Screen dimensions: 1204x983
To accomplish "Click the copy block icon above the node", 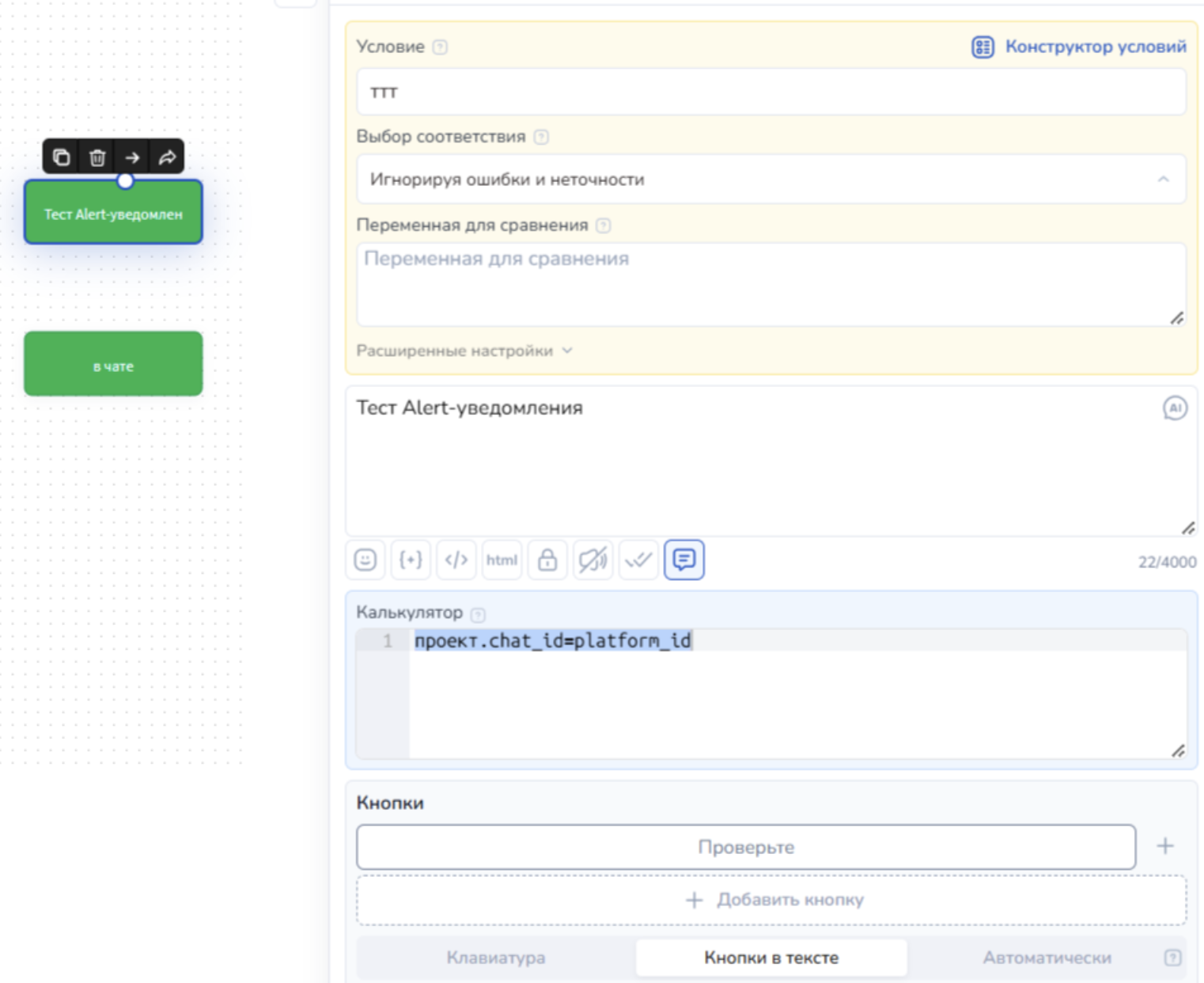I will pyautogui.click(x=62, y=158).
